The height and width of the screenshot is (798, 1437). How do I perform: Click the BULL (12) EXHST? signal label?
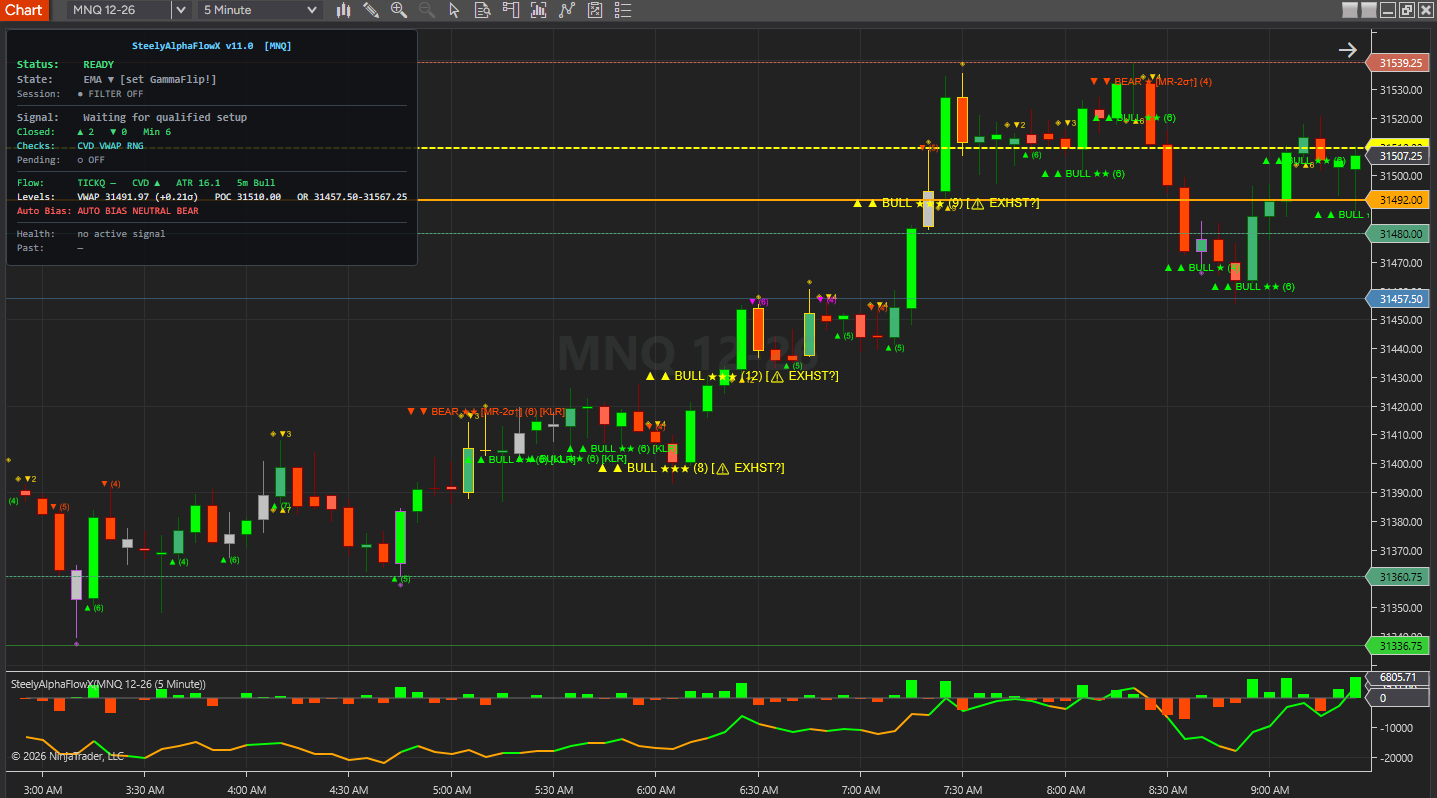pyautogui.click(x=742, y=376)
